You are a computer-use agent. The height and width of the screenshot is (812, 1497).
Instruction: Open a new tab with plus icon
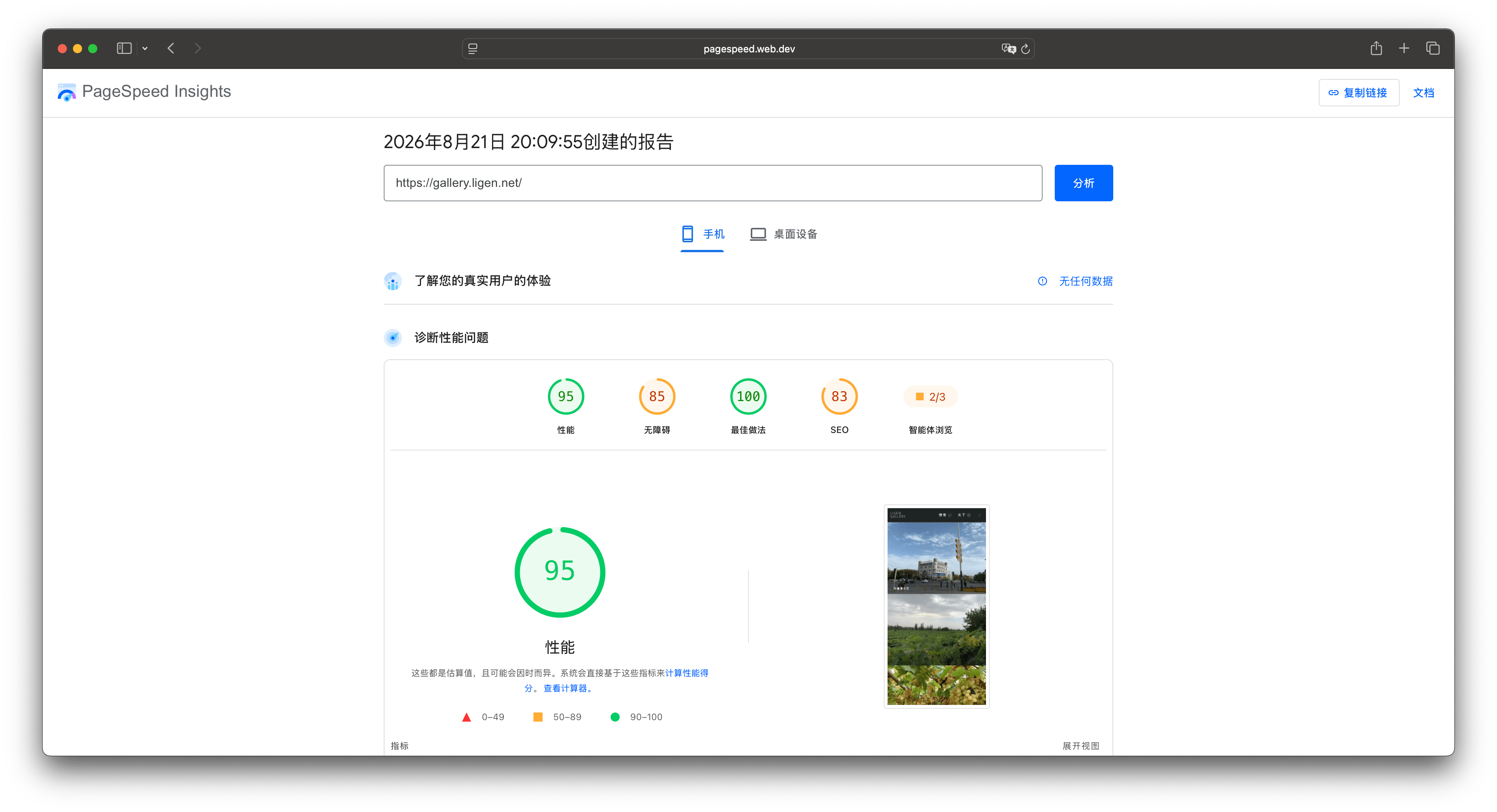point(1404,48)
